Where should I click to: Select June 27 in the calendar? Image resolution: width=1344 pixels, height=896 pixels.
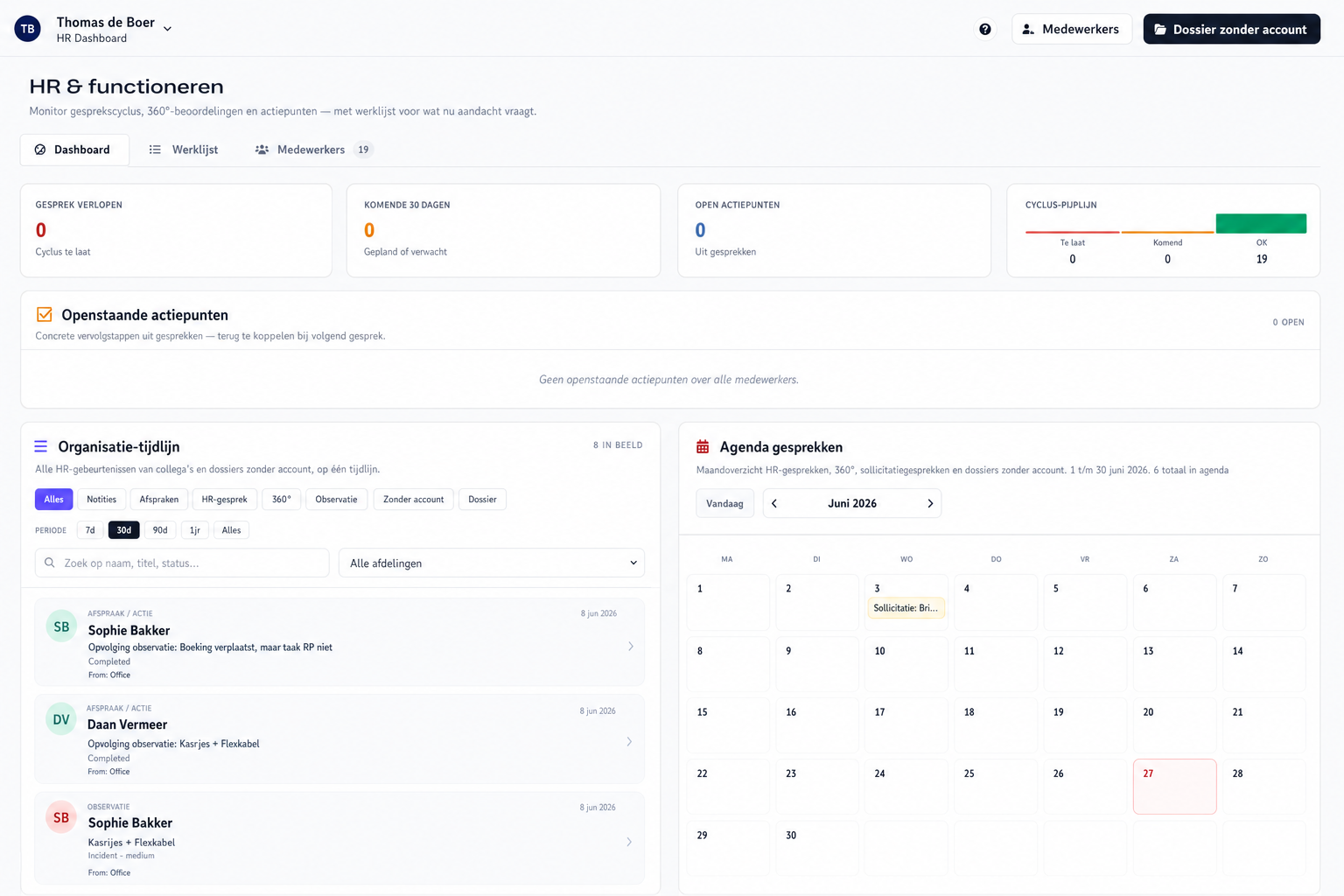click(1174, 787)
